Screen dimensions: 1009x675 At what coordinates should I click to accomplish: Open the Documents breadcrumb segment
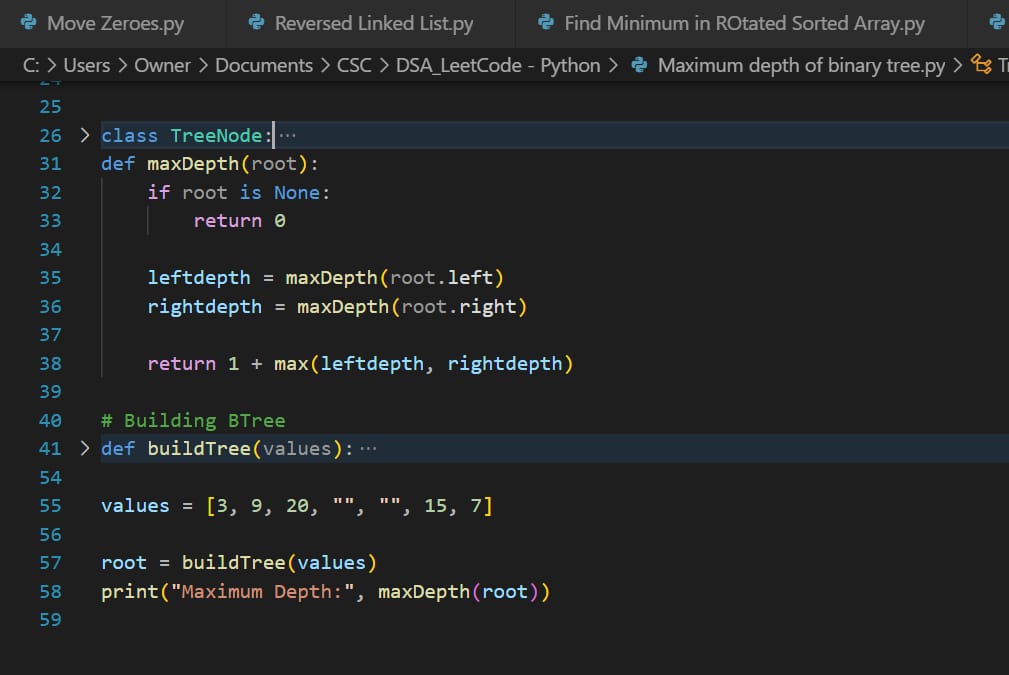[264, 65]
